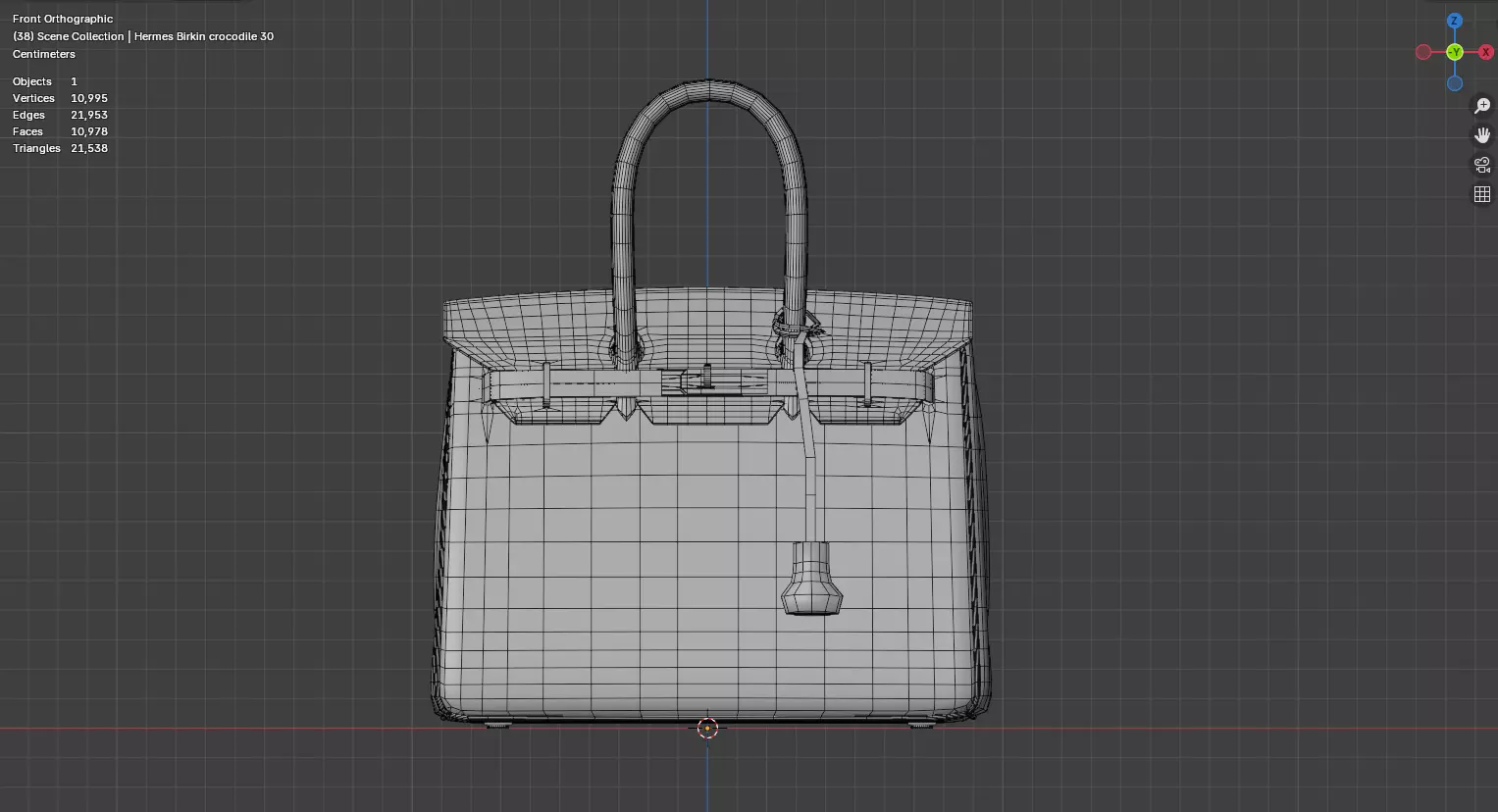Click the "Front Orthographic" view label

[63, 19]
